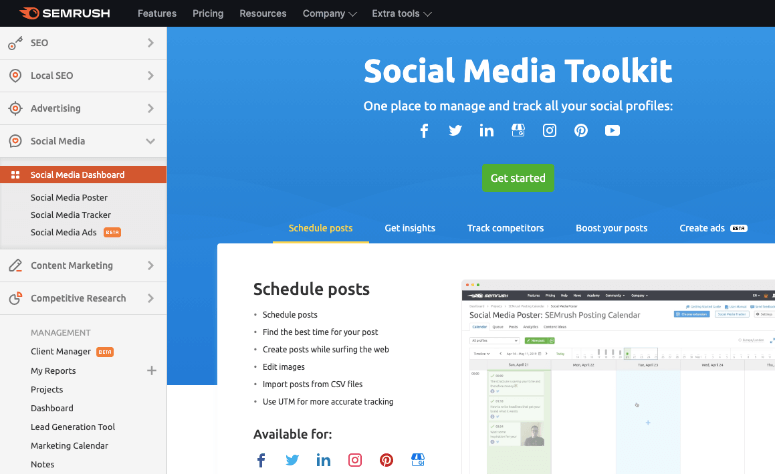Switch to the Track competitors tab
Screen dimensions: 775x474
tap(505, 228)
